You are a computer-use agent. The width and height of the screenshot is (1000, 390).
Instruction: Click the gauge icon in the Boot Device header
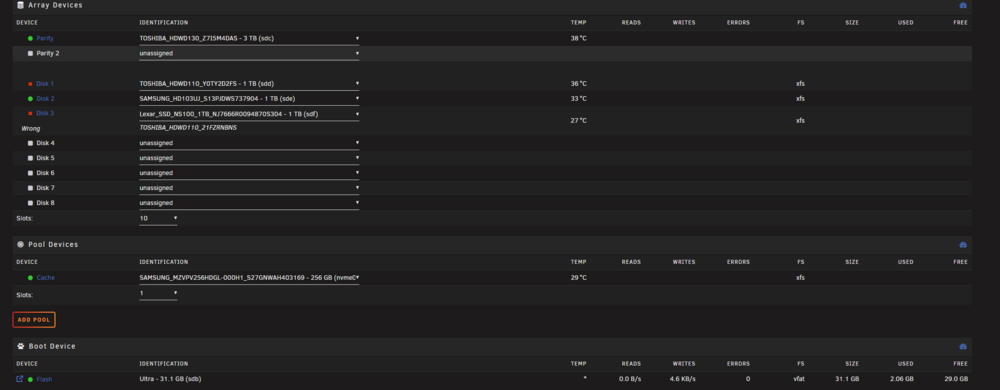click(x=963, y=347)
